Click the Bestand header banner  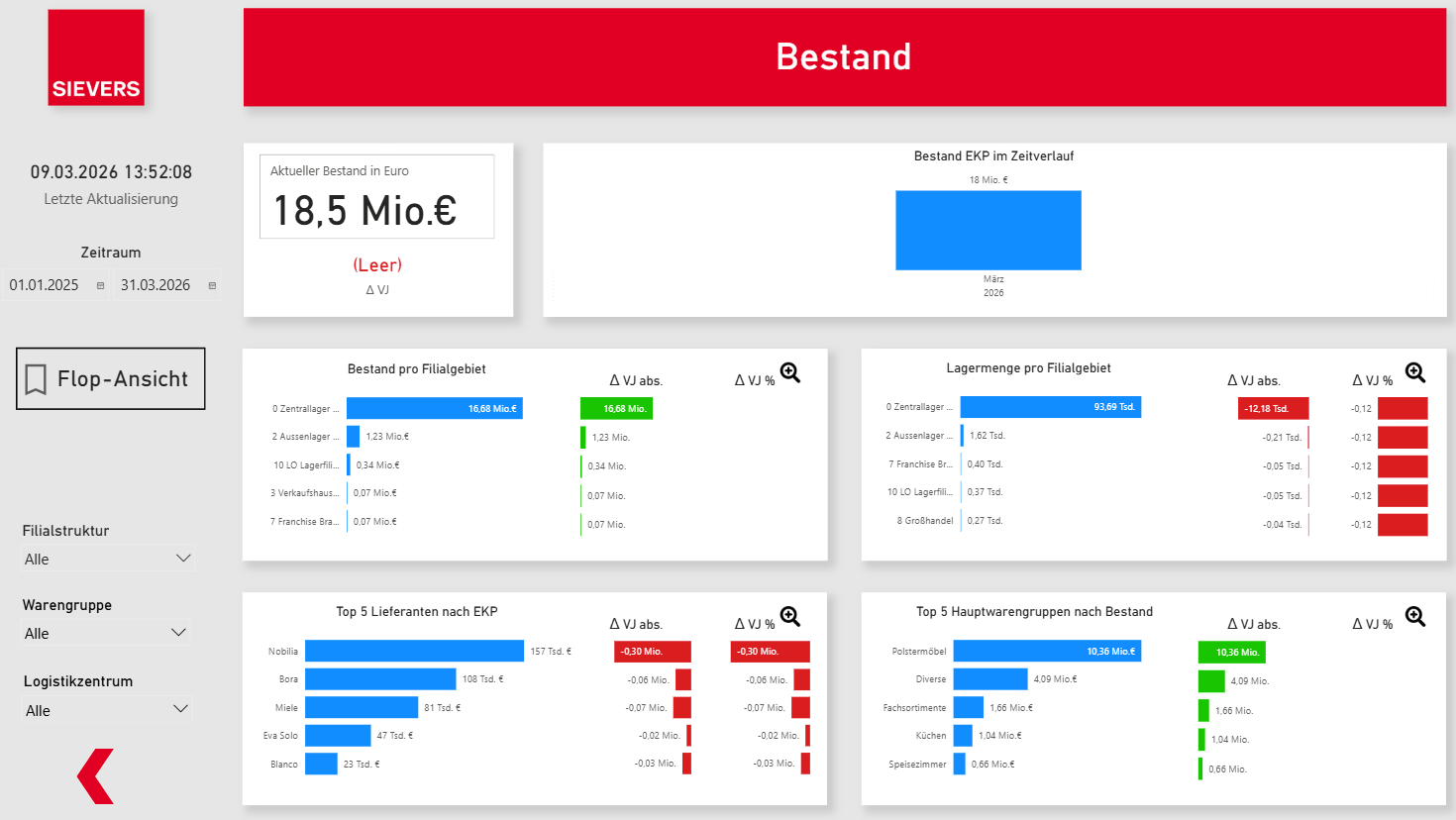pyautogui.click(x=845, y=57)
